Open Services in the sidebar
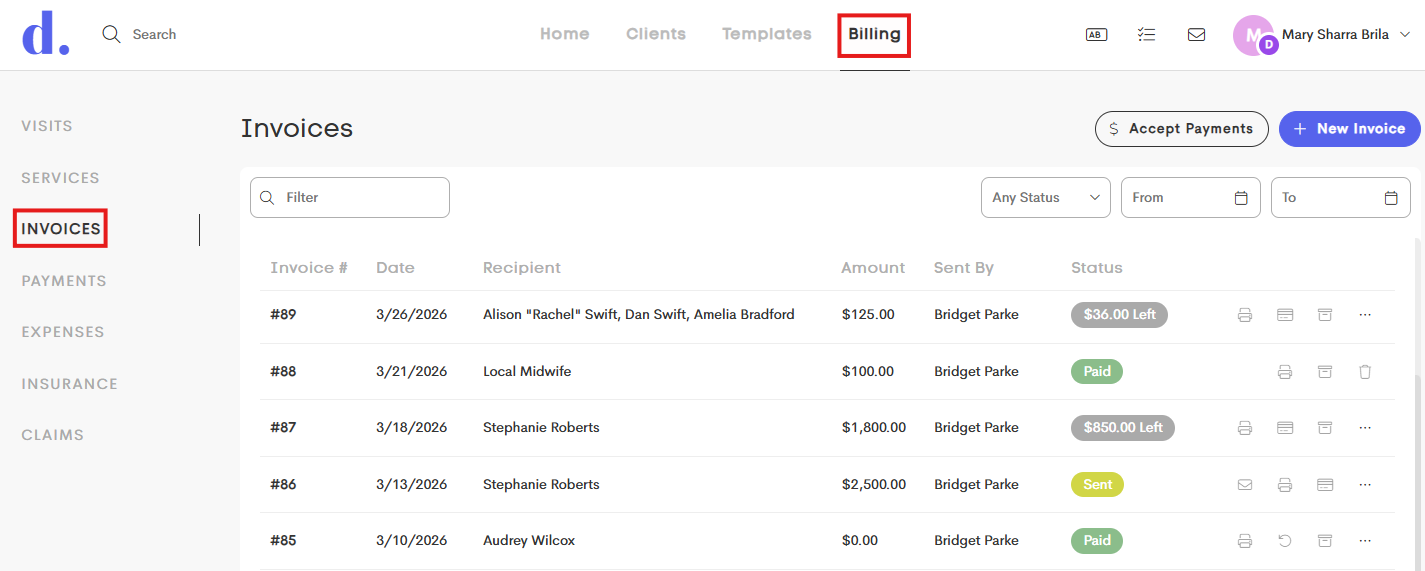The image size is (1425, 571). (60, 178)
